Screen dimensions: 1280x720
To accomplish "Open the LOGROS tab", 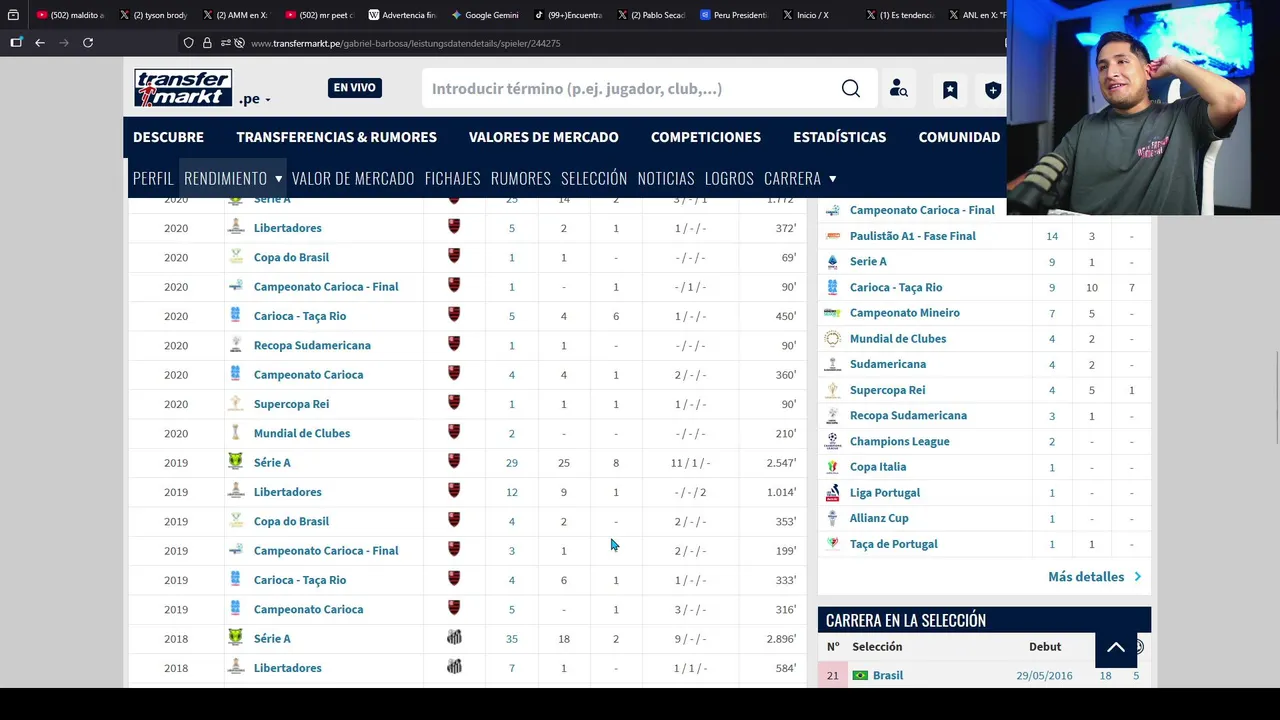I will click(x=729, y=178).
